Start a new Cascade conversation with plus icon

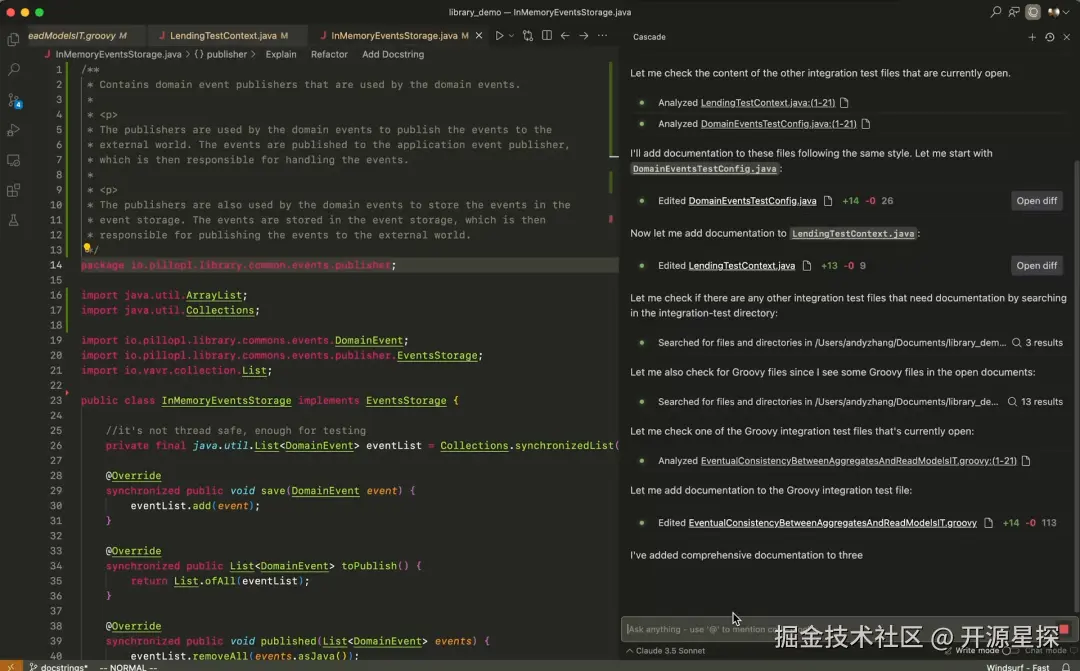coord(1032,37)
